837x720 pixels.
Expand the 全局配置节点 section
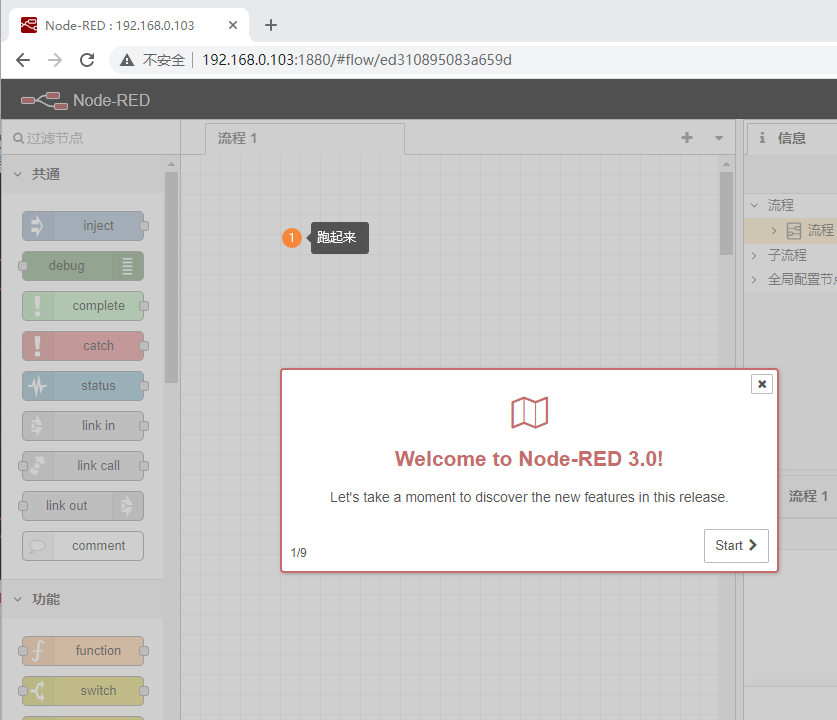(754, 279)
